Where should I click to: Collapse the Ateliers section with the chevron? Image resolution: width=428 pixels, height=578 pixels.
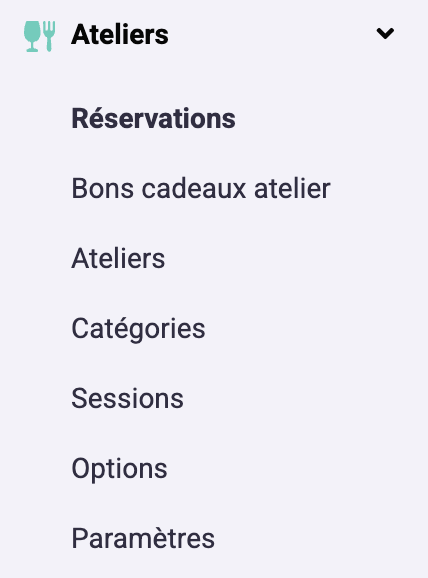tap(385, 34)
